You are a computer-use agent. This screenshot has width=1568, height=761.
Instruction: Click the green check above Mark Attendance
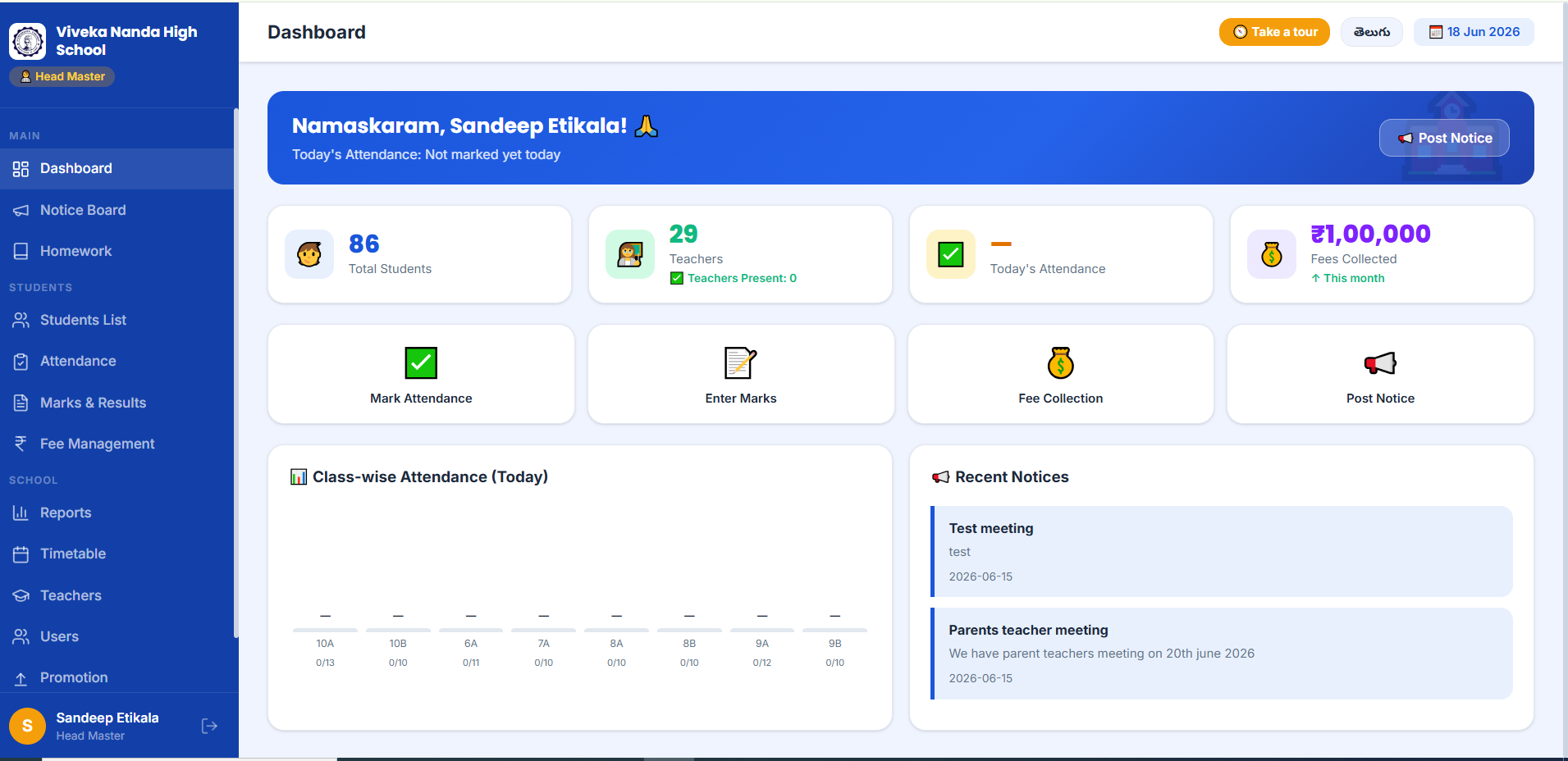point(421,362)
